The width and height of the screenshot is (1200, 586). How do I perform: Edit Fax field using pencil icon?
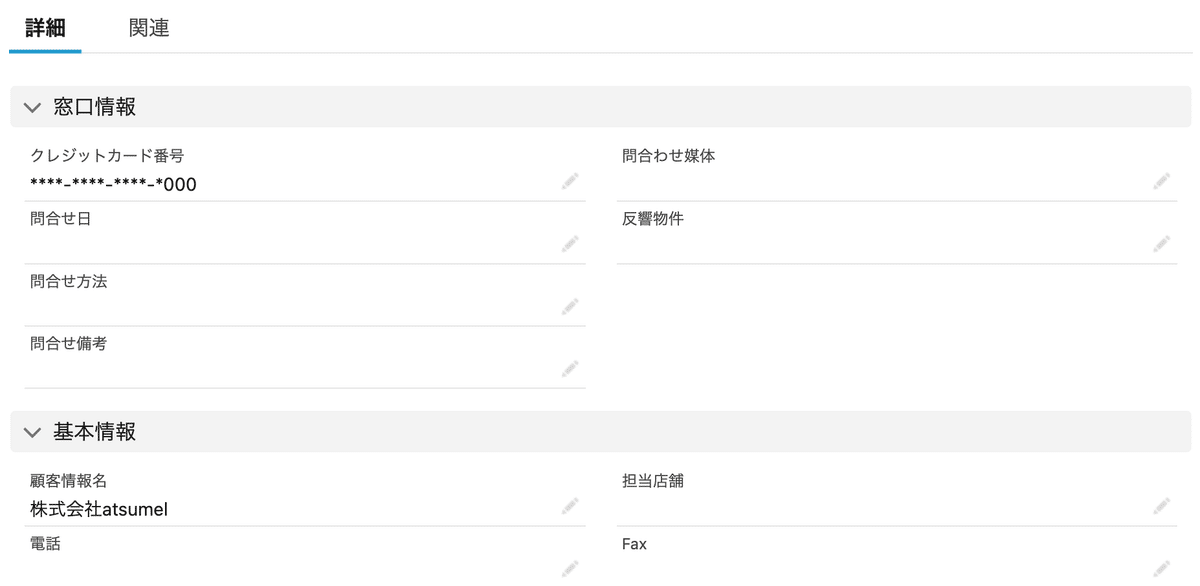1161,569
